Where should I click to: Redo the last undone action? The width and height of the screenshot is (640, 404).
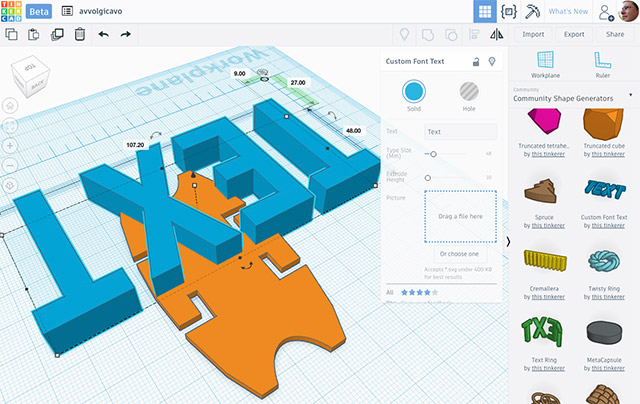pyautogui.click(x=126, y=34)
